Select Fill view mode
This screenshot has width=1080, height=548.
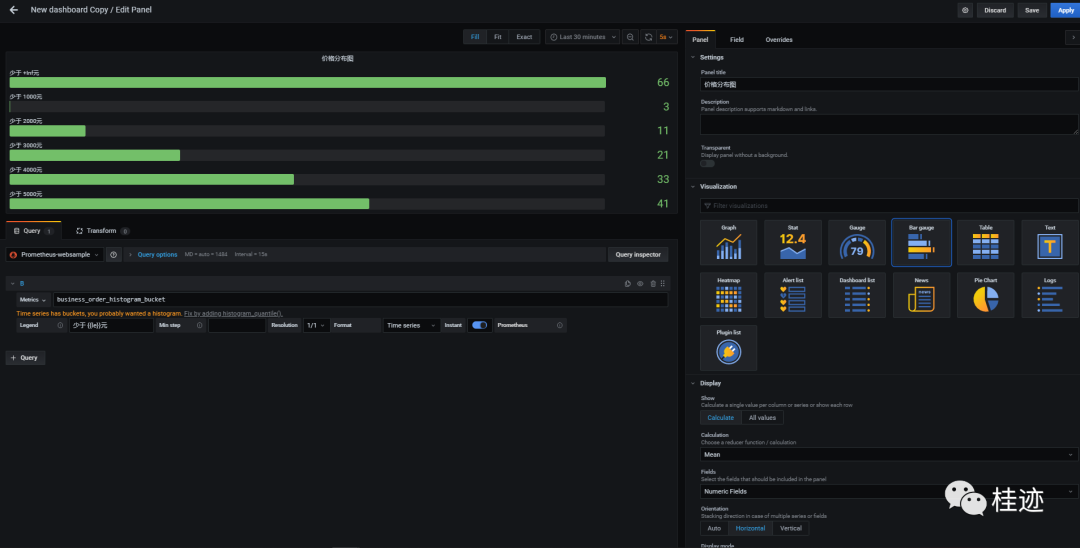pos(475,37)
